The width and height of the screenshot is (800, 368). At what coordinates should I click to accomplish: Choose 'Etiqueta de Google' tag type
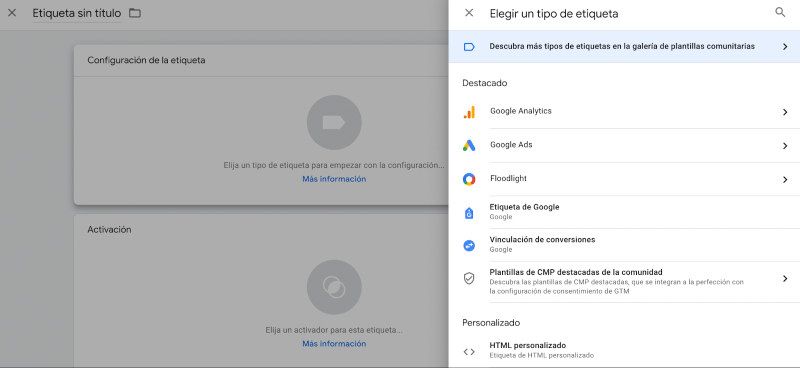click(624, 212)
